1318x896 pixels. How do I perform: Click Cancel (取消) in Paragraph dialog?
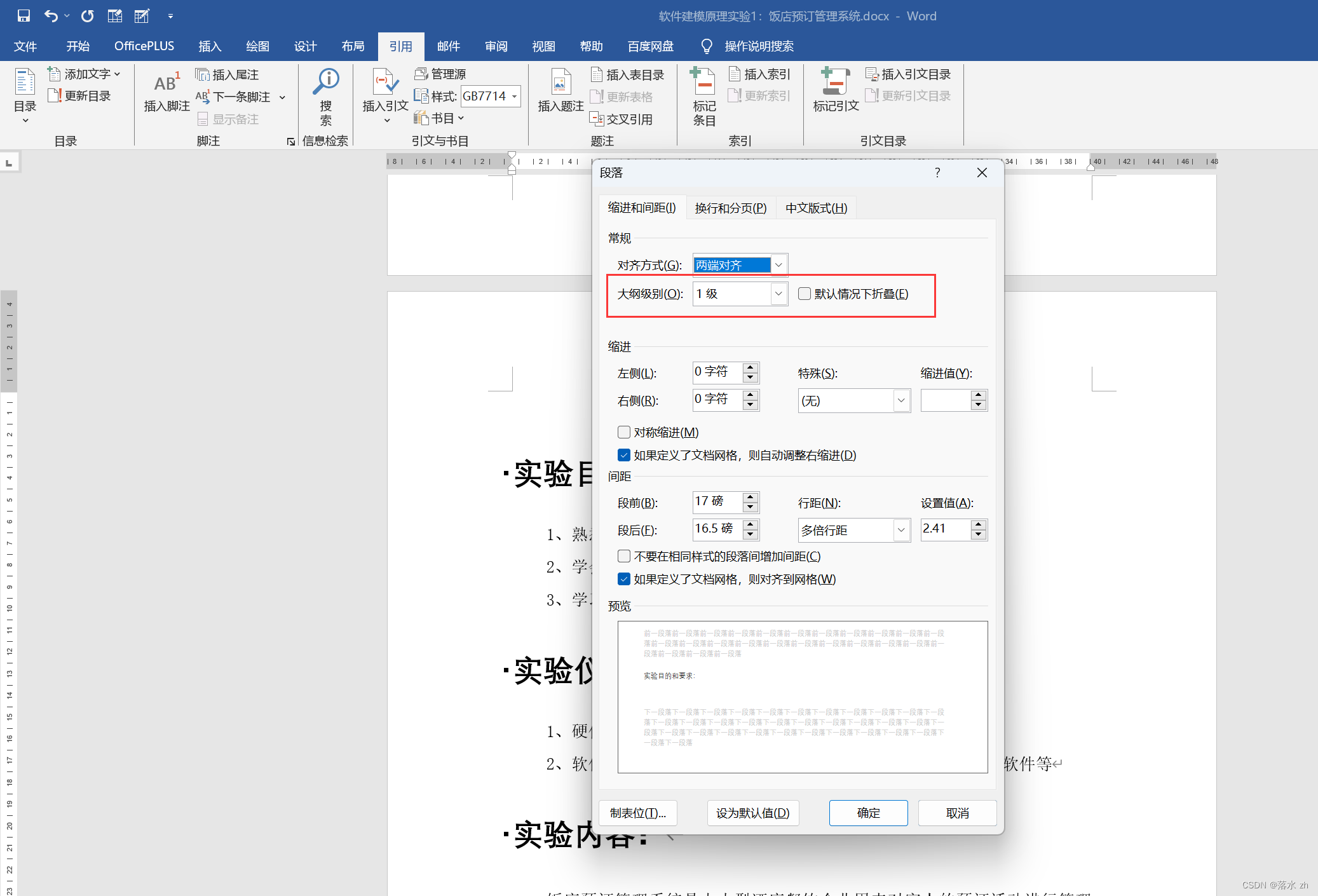coord(957,813)
